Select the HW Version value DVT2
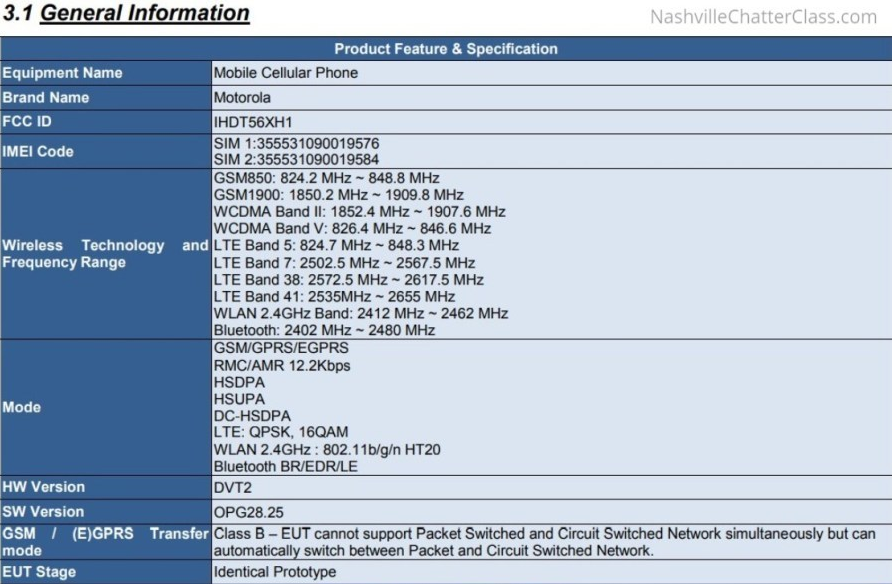The width and height of the screenshot is (892, 584). 233,487
